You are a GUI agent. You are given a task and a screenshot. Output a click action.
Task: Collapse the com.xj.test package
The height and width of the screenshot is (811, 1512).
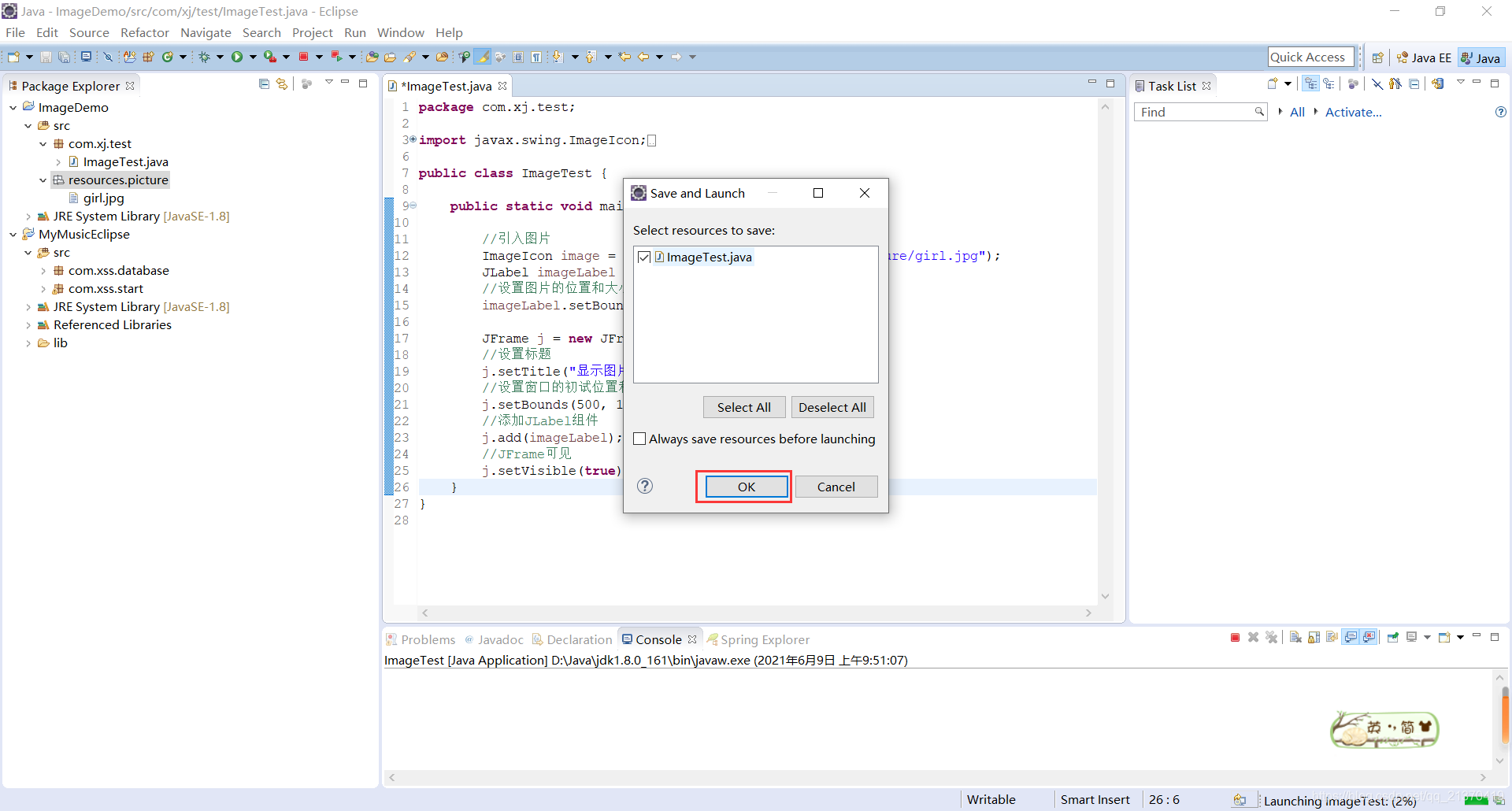pyautogui.click(x=43, y=144)
